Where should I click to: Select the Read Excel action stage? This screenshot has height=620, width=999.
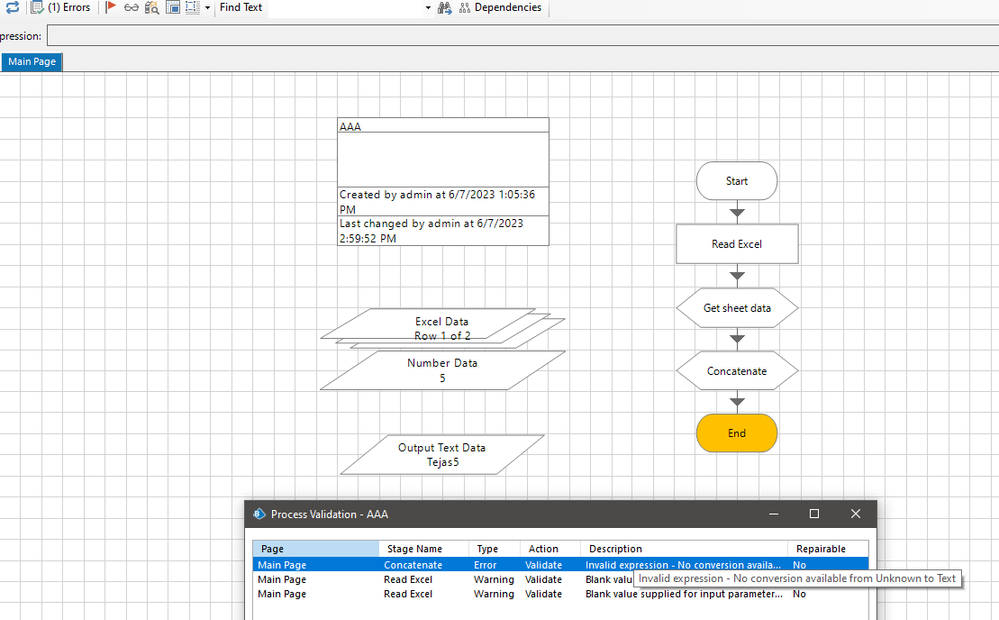(737, 244)
